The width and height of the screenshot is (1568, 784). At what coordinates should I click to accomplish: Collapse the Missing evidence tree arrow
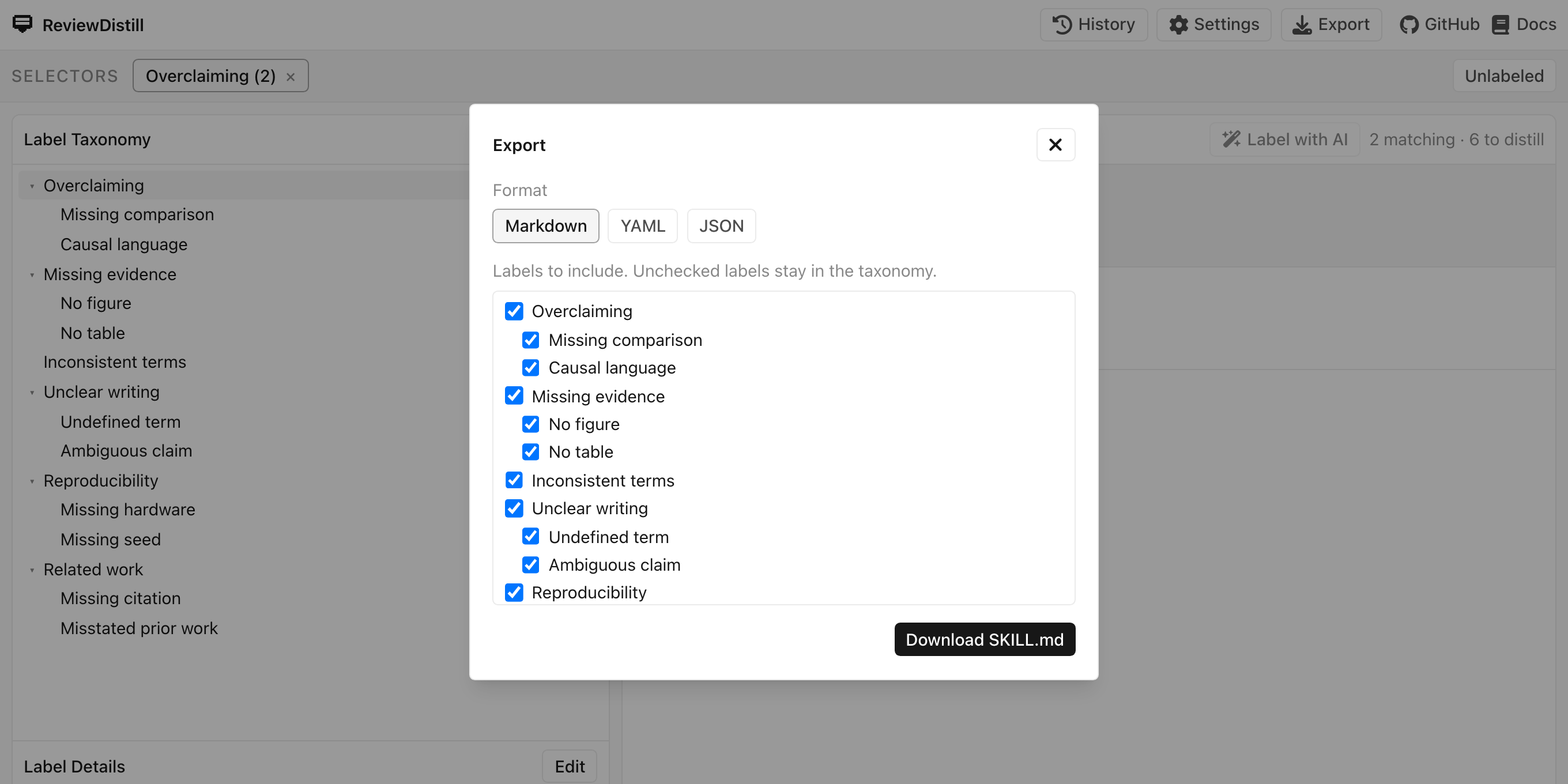[32, 274]
